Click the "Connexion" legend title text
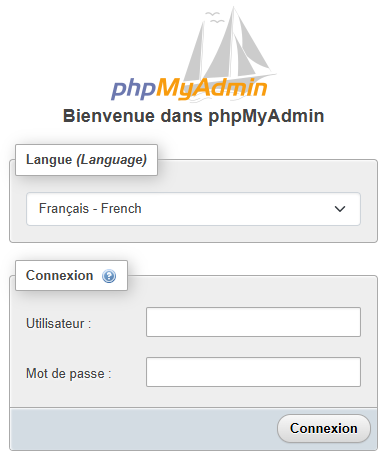The width and height of the screenshot is (388, 461). [x=60, y=276]
